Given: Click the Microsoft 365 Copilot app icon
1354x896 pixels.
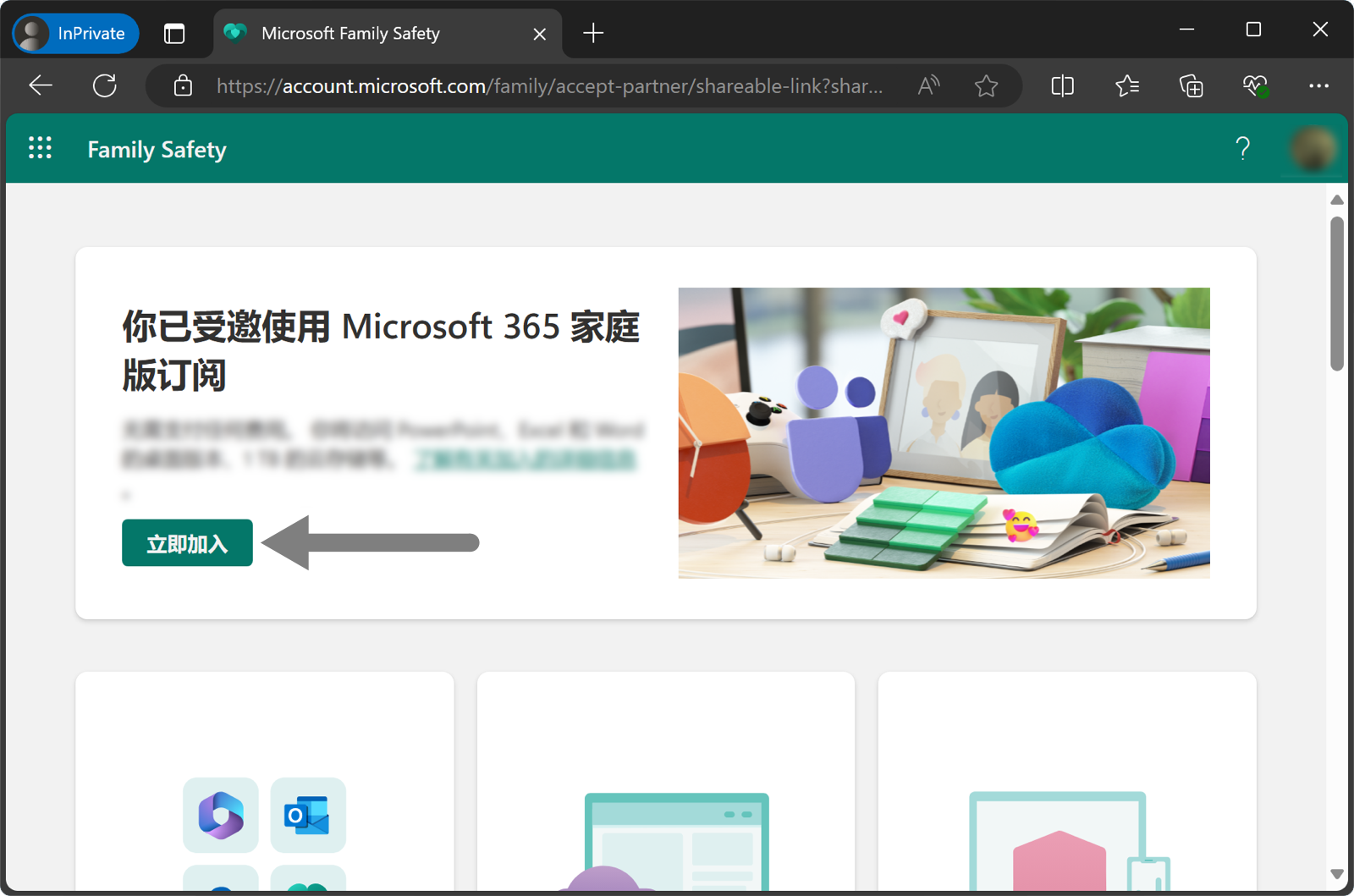Looking at the screenshot, I should (221, 815).
